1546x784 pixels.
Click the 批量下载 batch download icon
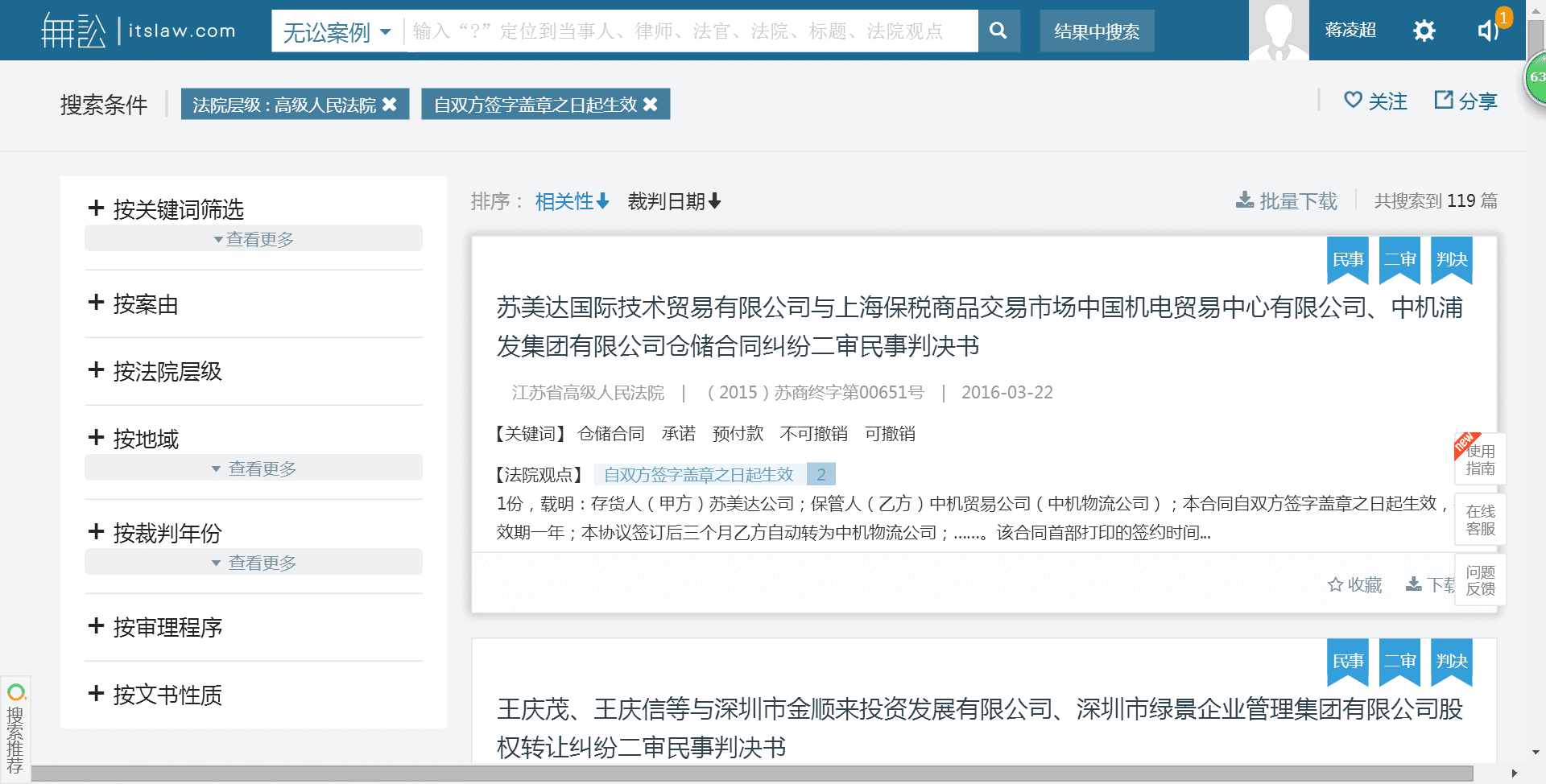[x=1245, y=200]
